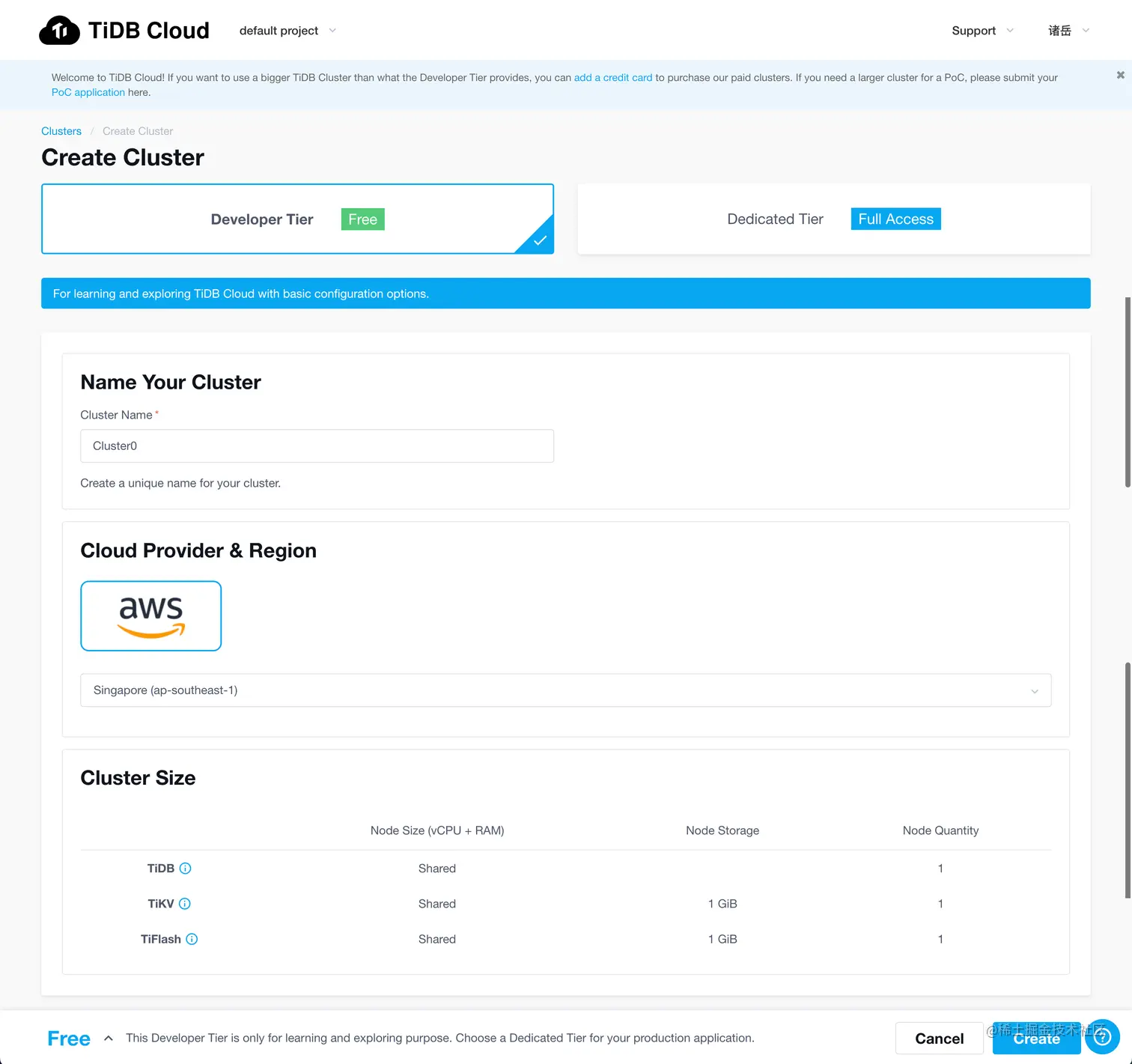Focus the Cluster Name input field
The width and height of the screenshot is (1132, 1064).
point(317,446)
